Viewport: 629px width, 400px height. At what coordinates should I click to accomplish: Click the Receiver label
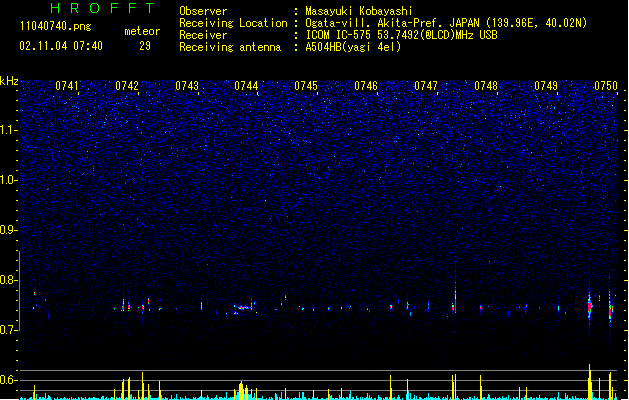click(203, 35)
